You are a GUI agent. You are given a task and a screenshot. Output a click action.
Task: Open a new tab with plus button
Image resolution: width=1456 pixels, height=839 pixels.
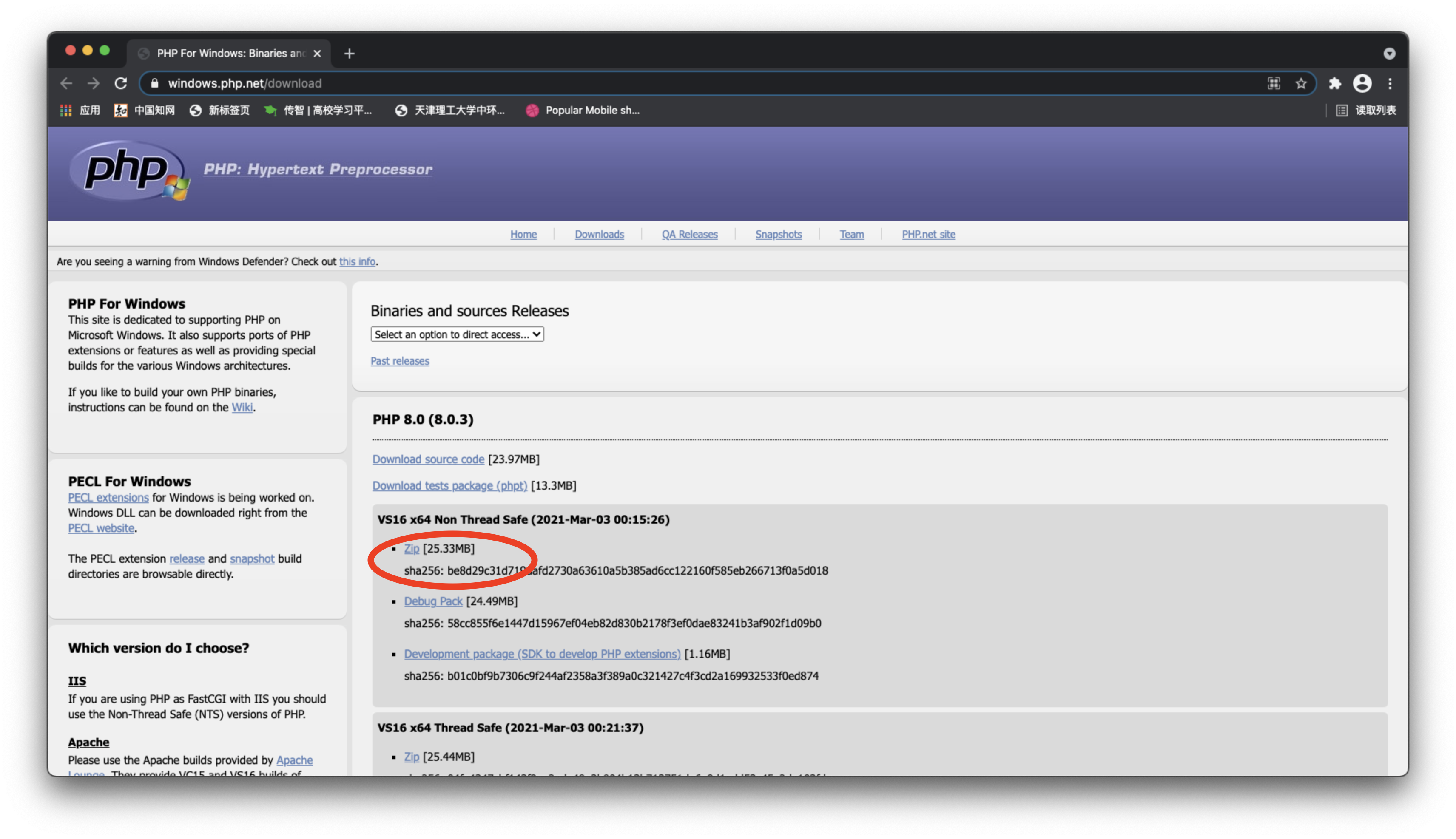(x=349, y=54)
